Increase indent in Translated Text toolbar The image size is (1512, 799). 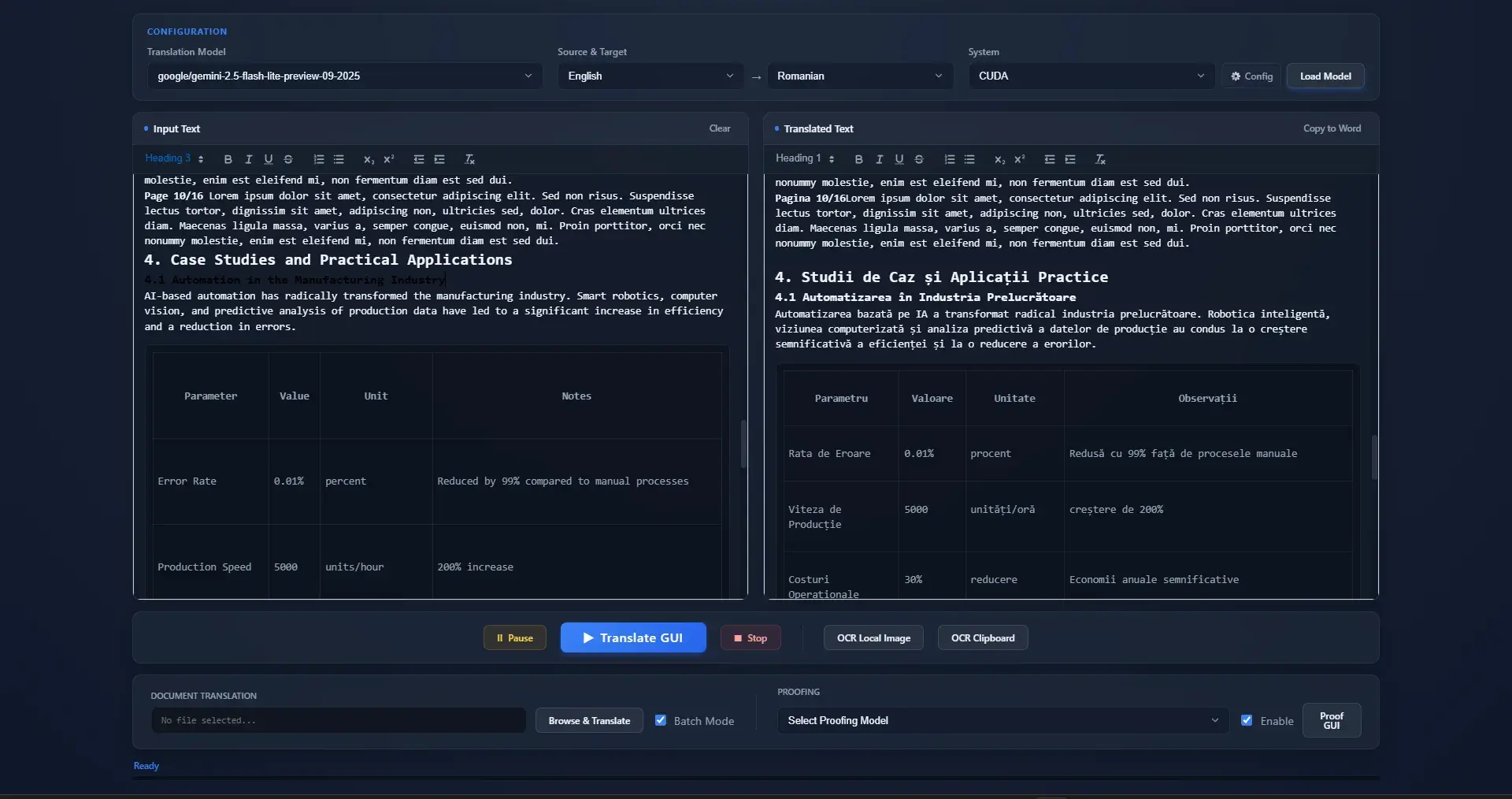(1070, 159)
